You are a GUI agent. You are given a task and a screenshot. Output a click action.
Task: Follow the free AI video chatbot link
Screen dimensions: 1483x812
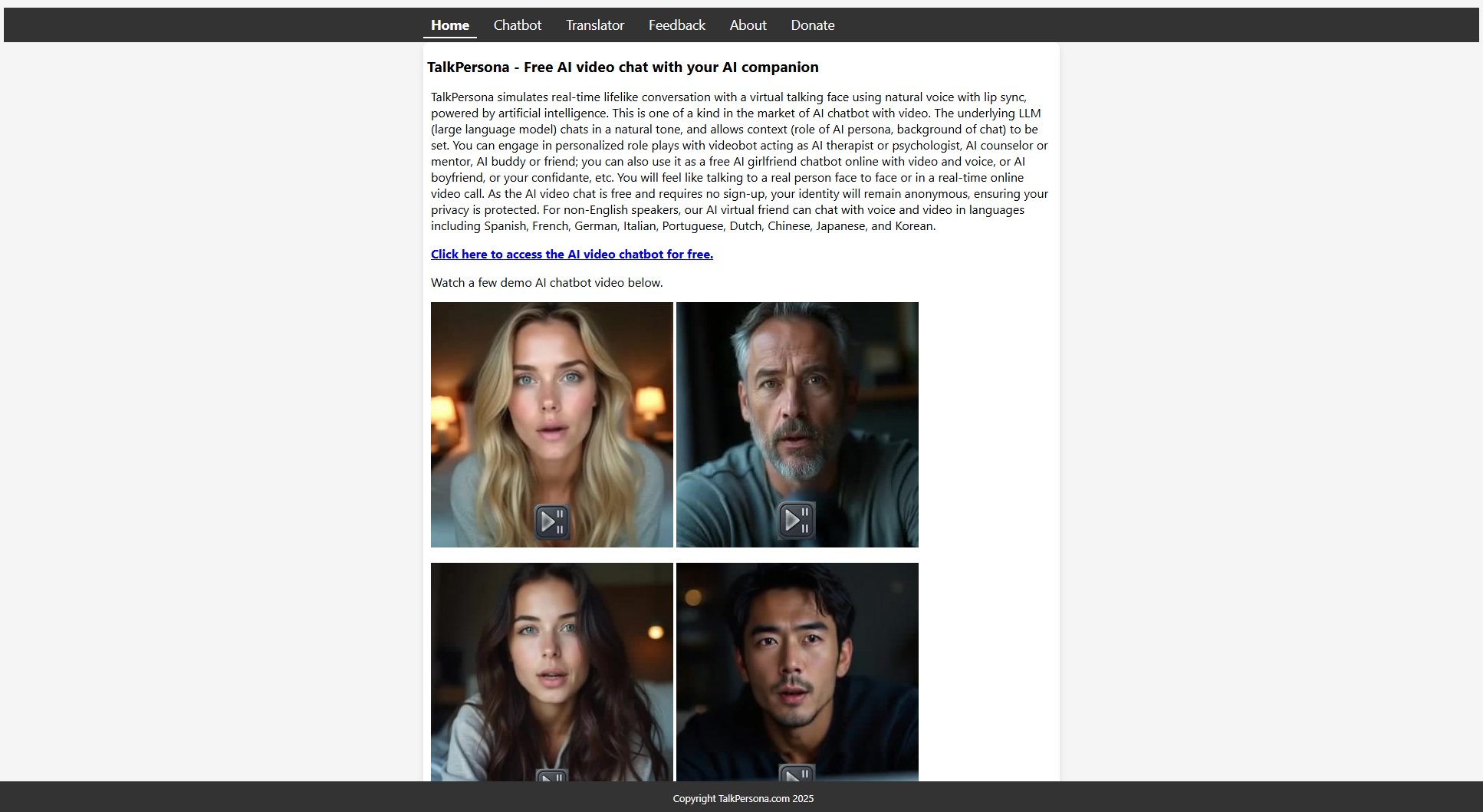(571, 255)
